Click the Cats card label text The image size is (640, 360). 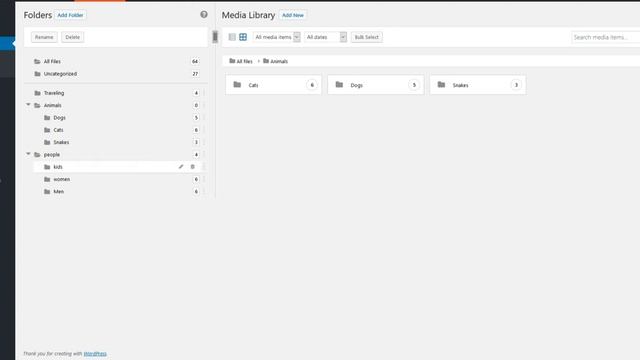253,85
